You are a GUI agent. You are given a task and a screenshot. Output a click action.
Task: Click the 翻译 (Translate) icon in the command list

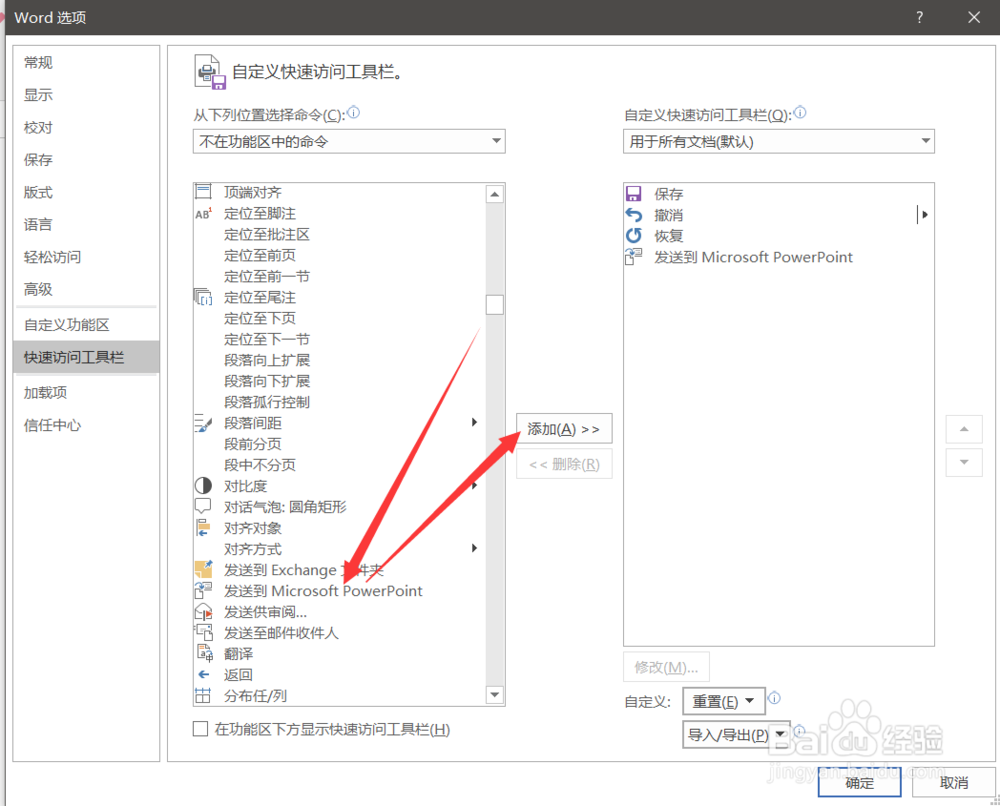coord(204,653)
